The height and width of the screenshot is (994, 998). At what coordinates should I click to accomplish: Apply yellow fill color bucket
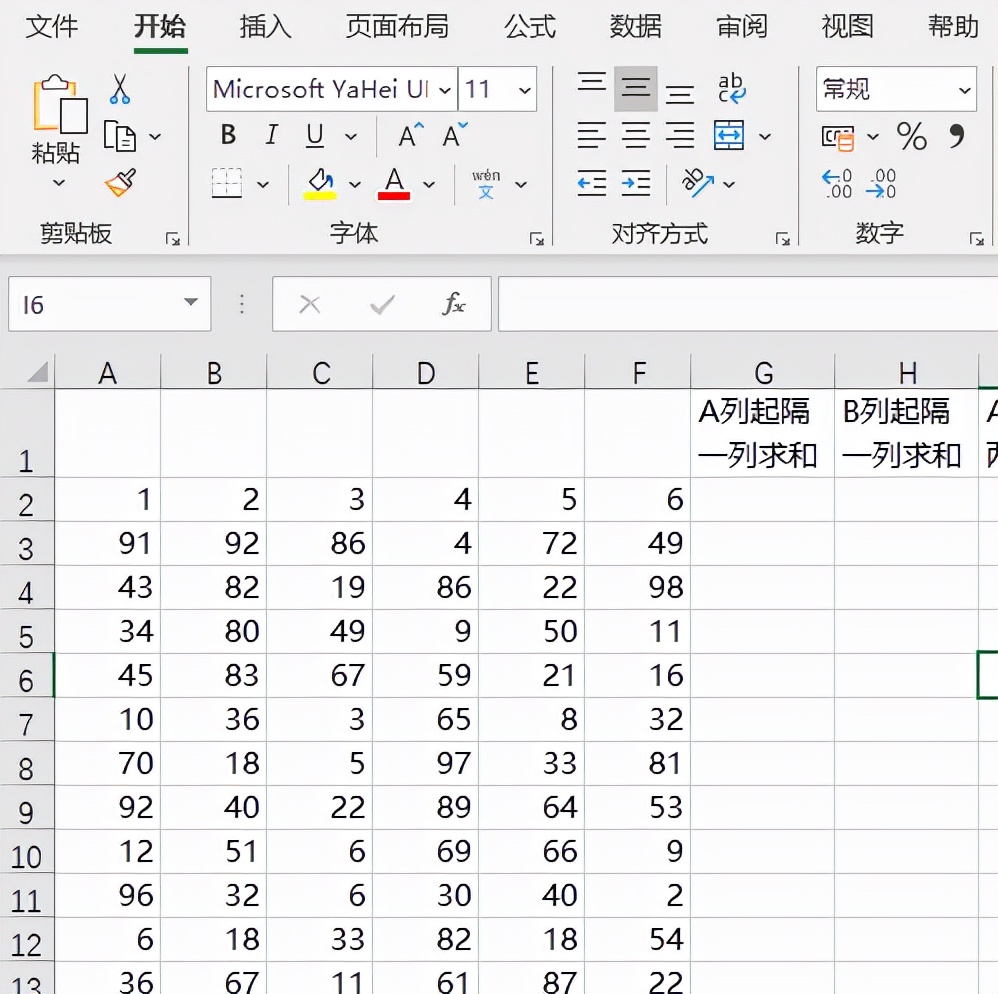point(320,184)
